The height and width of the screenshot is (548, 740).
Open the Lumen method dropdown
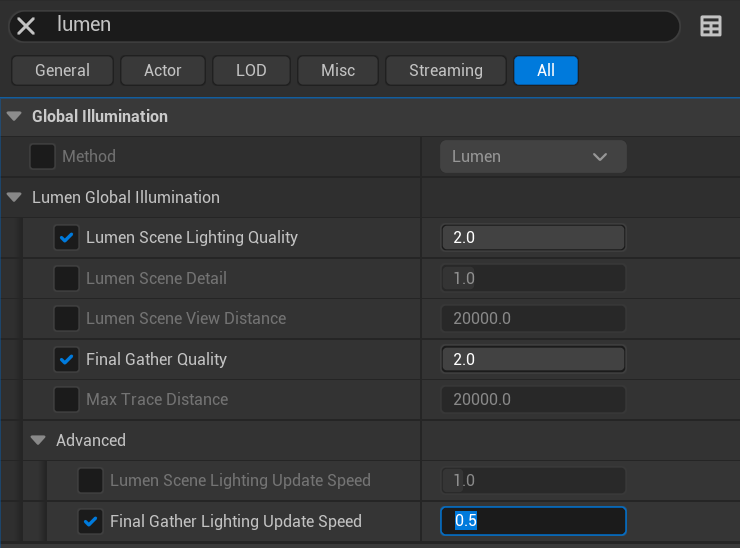(x=533, y=156)
